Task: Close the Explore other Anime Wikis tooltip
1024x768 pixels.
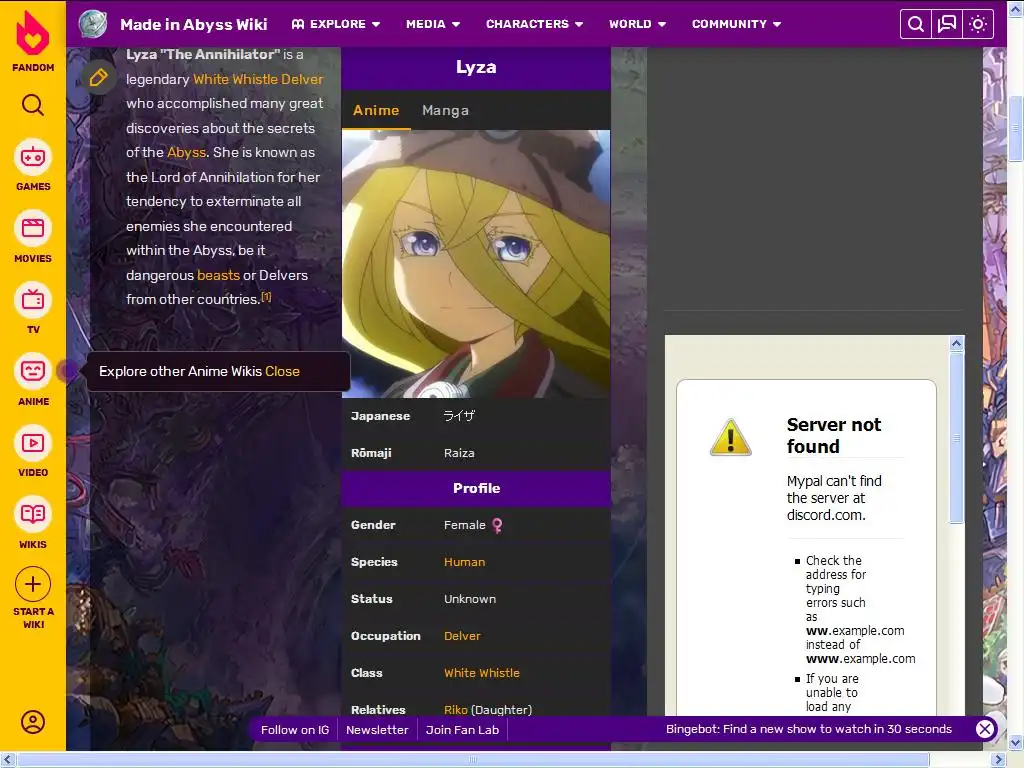Action: 282,371
